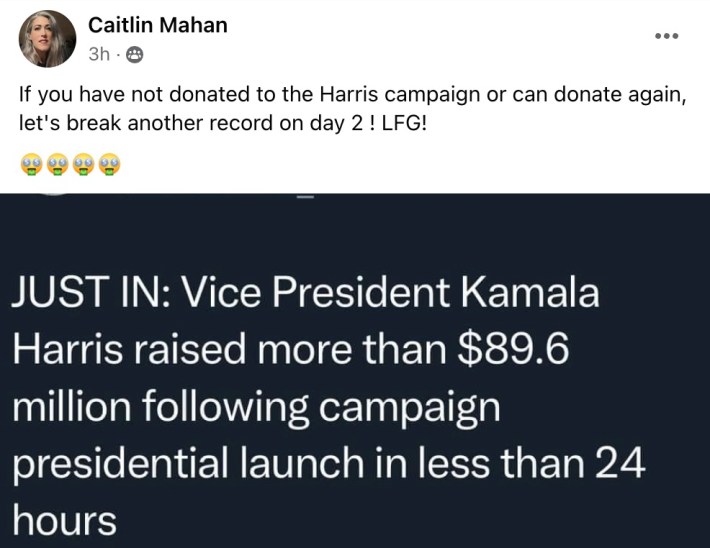Click the "LFG!" text in post
Screen dimensions: 710x548
[x=400, y=128]
